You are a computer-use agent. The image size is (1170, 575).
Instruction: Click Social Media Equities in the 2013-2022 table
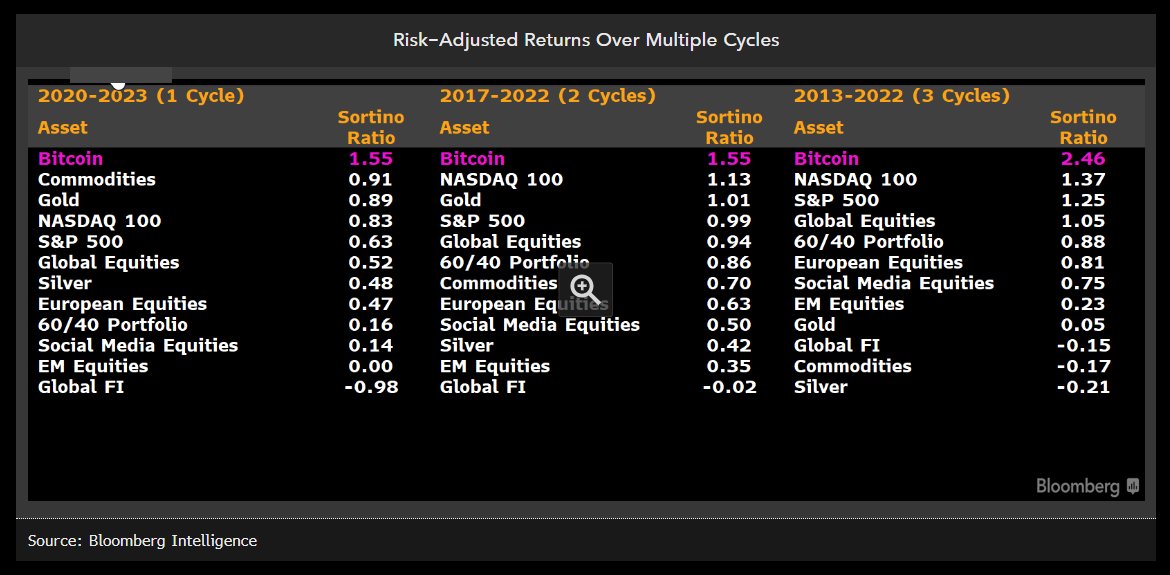click(894, 283)
